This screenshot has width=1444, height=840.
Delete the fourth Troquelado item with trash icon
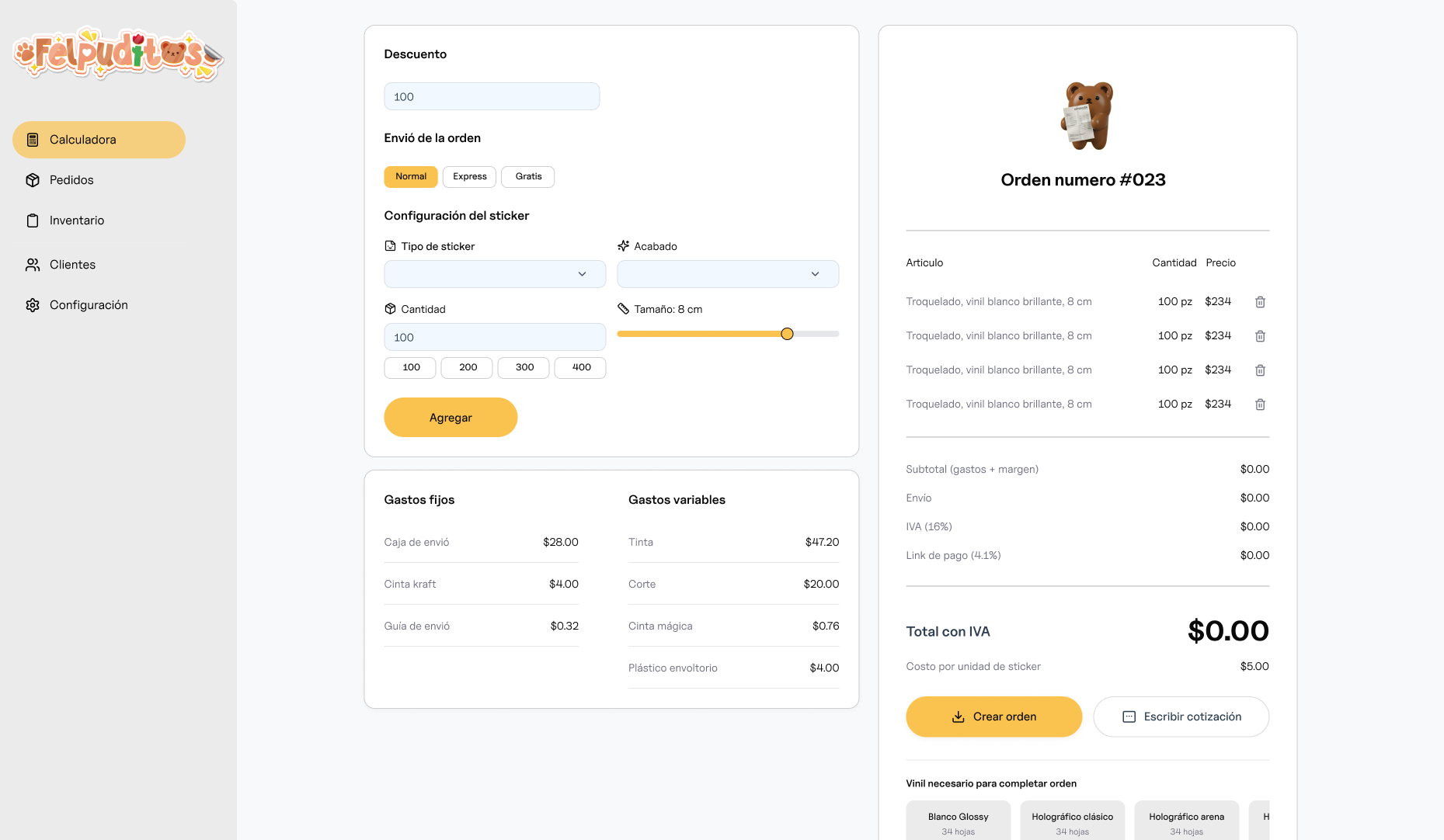(x=1260, y=404)
